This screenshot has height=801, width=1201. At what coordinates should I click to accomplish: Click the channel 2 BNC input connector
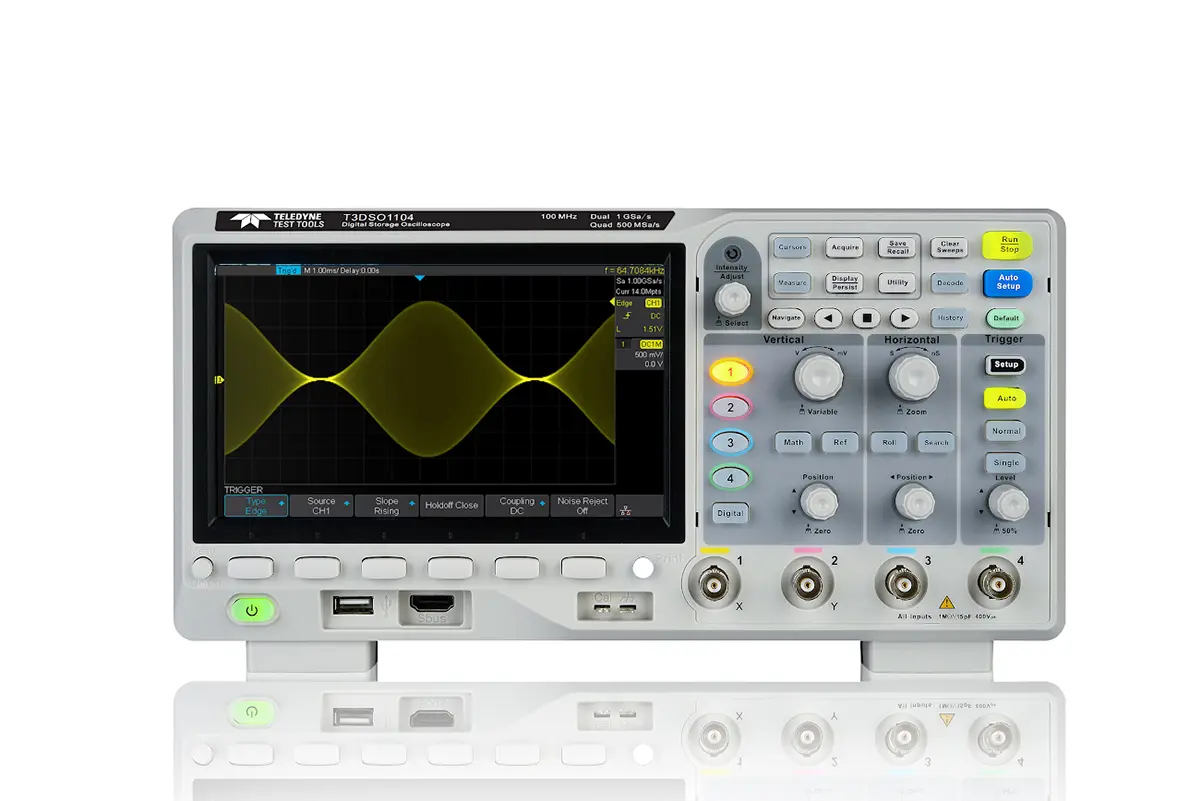(807, 583)
